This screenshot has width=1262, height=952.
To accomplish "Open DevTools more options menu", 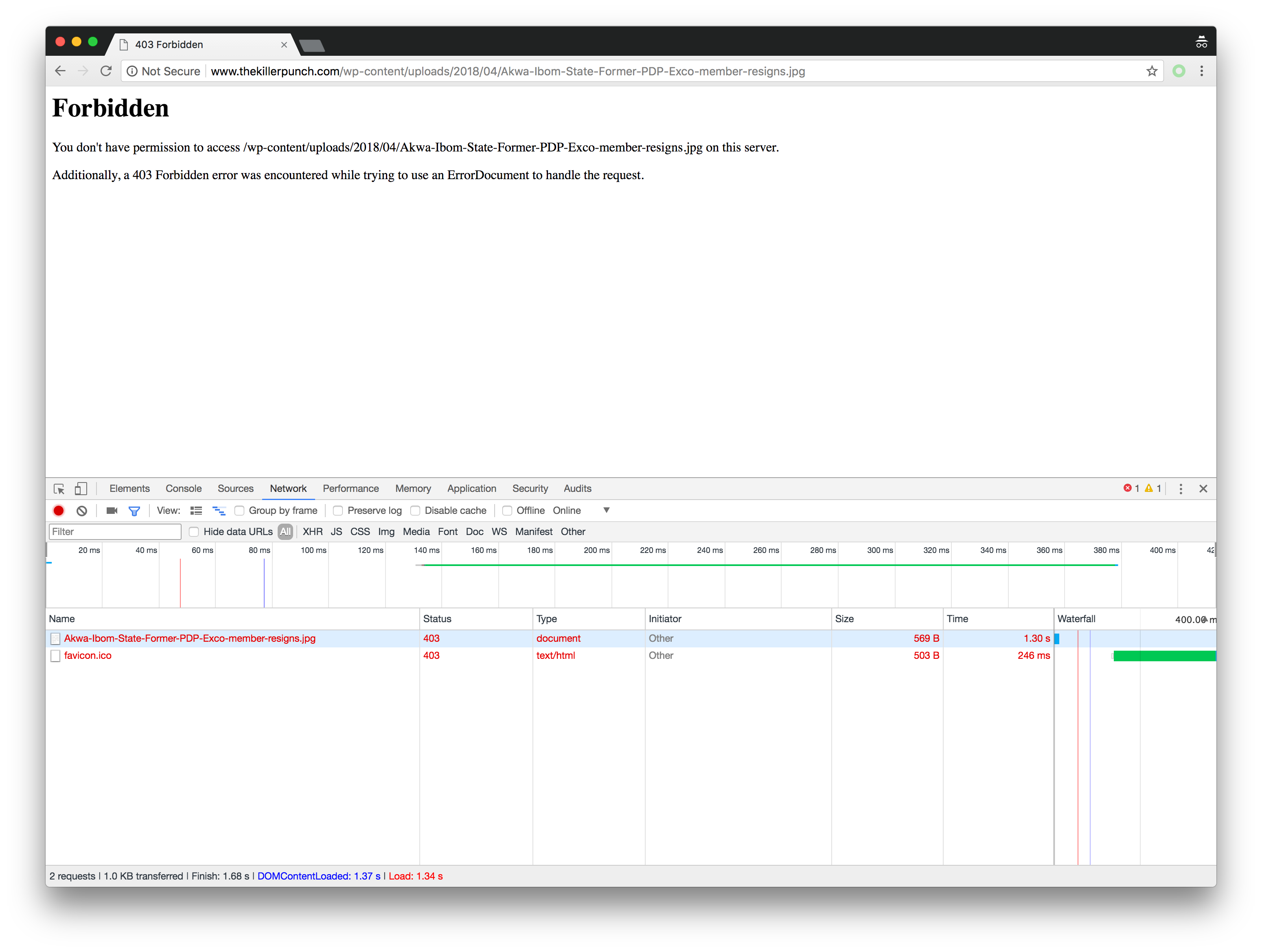I will [1181, 489].
